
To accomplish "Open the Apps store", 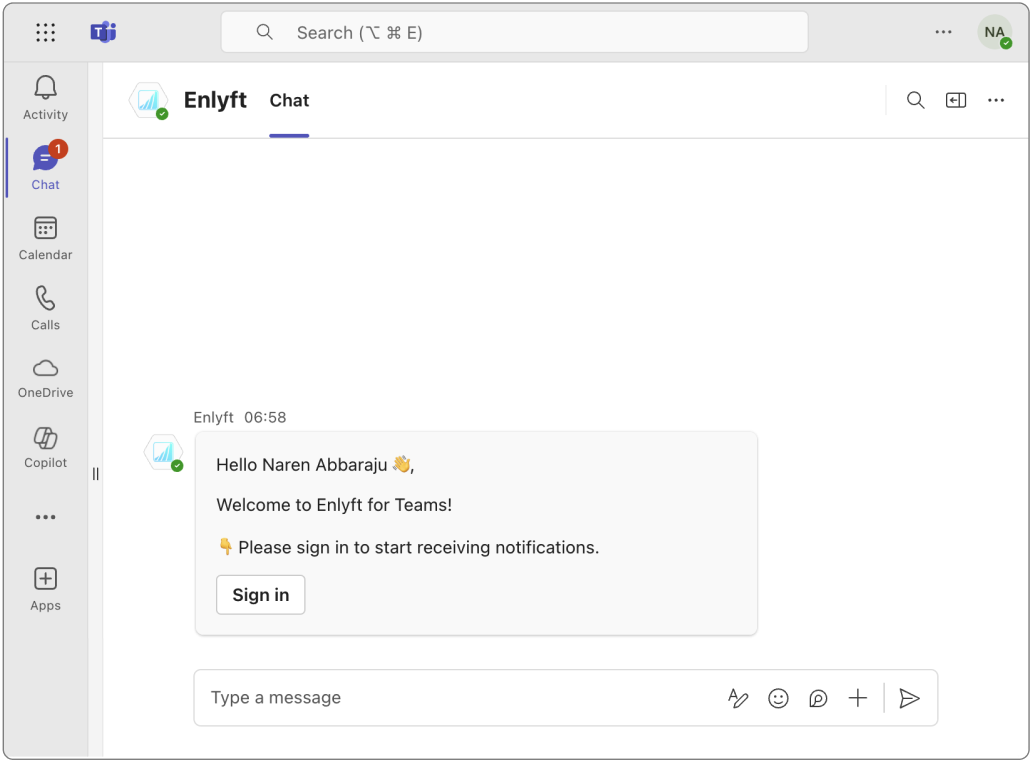I will tap(45, 589).
